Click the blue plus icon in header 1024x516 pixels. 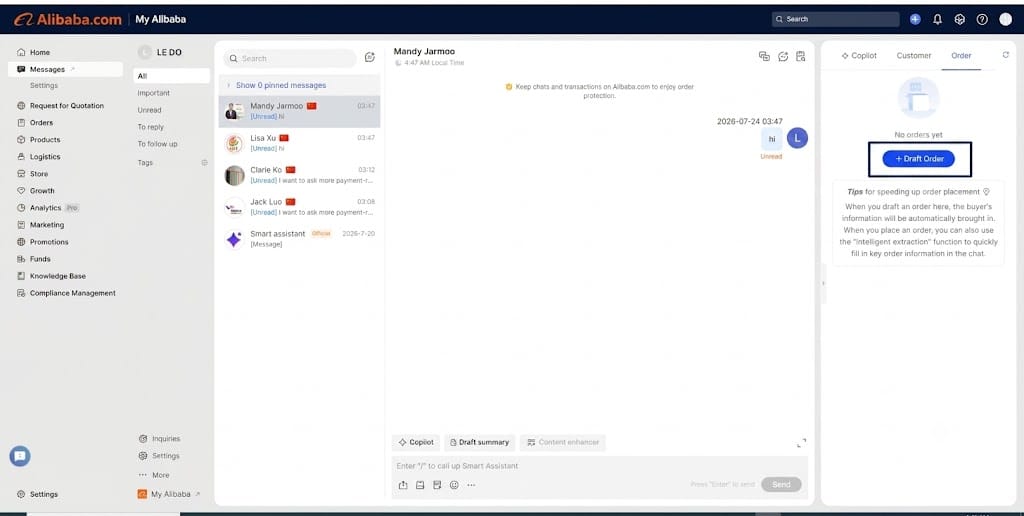point(915,20)
